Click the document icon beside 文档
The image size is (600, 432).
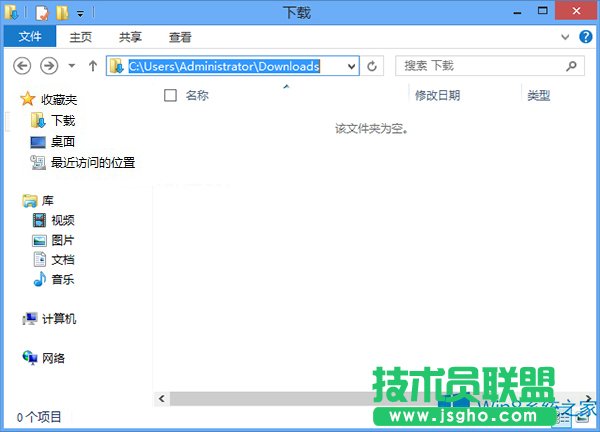40,259
